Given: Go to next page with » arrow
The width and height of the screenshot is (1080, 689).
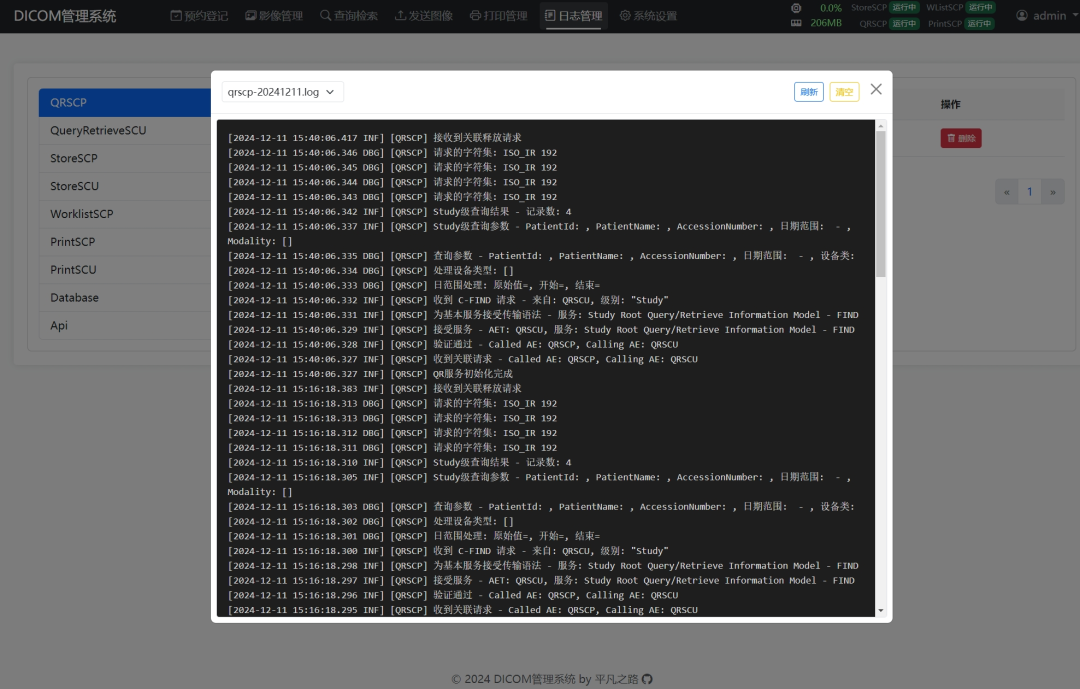Looking at the screenshot, I should tap(1053, 192).
